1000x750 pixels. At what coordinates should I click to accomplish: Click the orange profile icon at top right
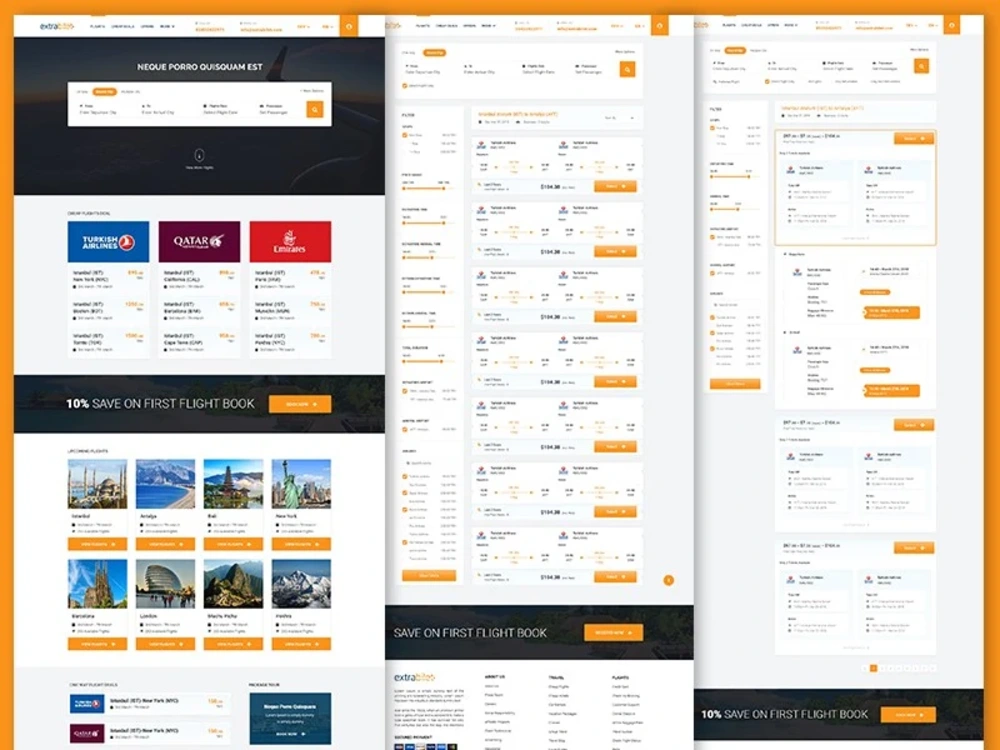[x=349, y=26]
